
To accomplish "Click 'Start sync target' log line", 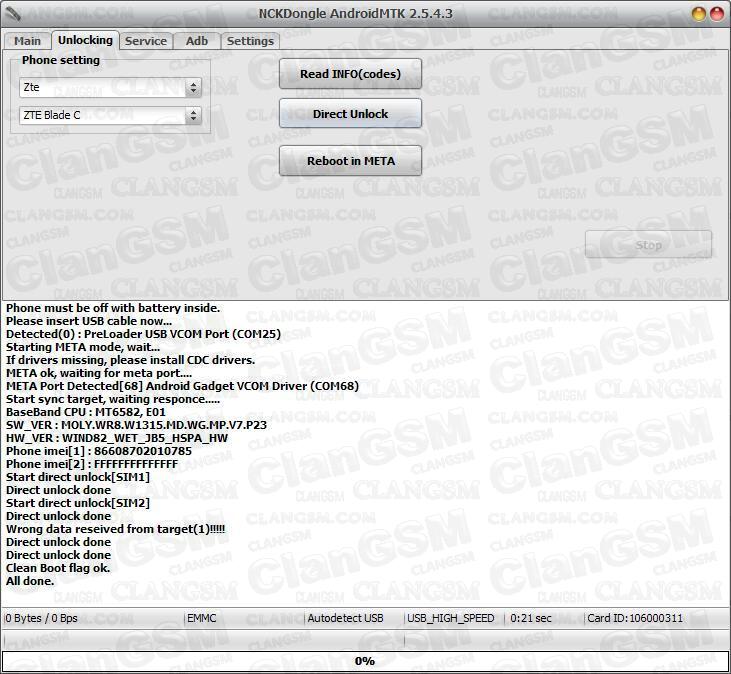I will click(113, 399).
